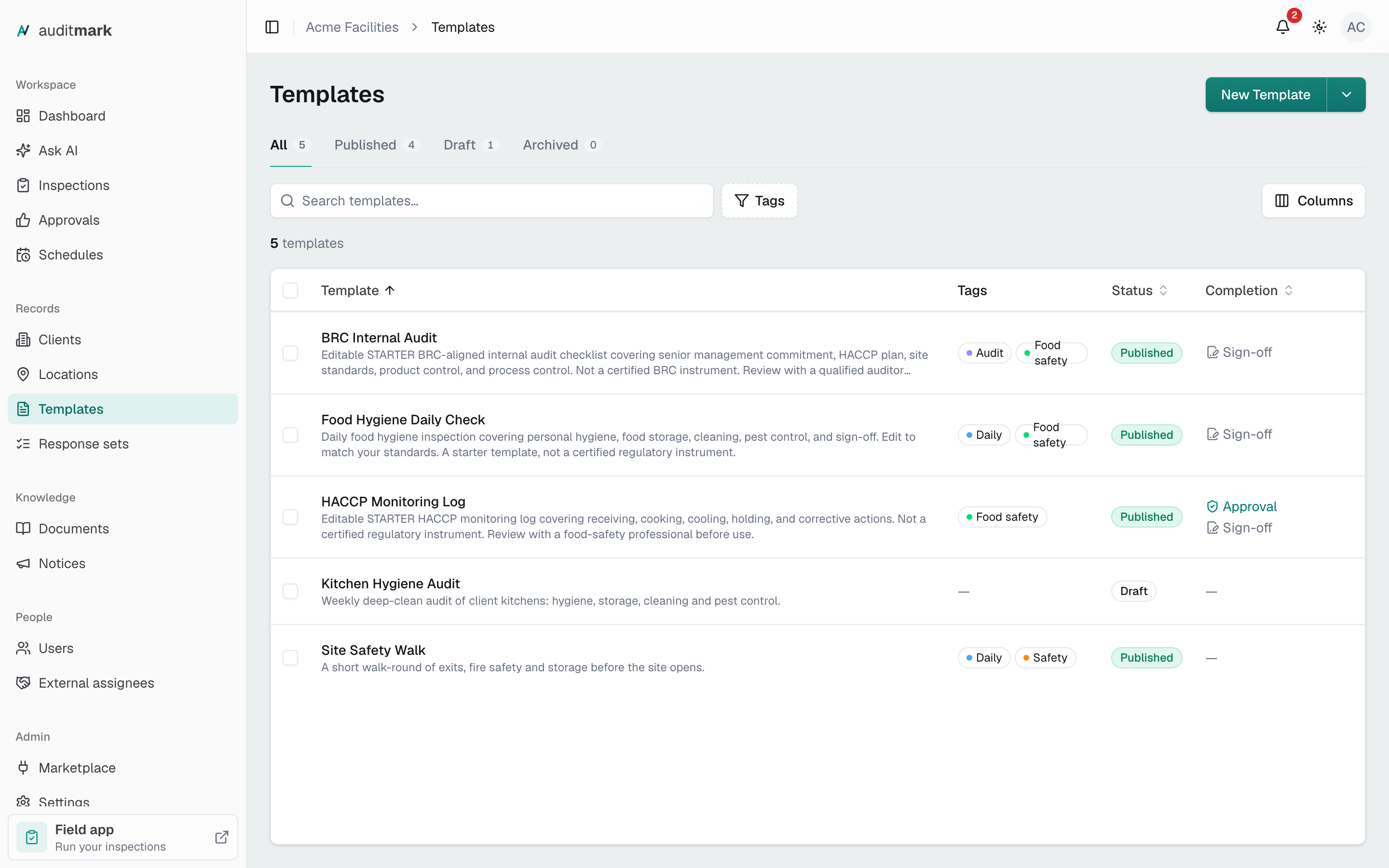Select the All tab
The width and height of the screenshot is (1389, 868).
tap(290, 145)
